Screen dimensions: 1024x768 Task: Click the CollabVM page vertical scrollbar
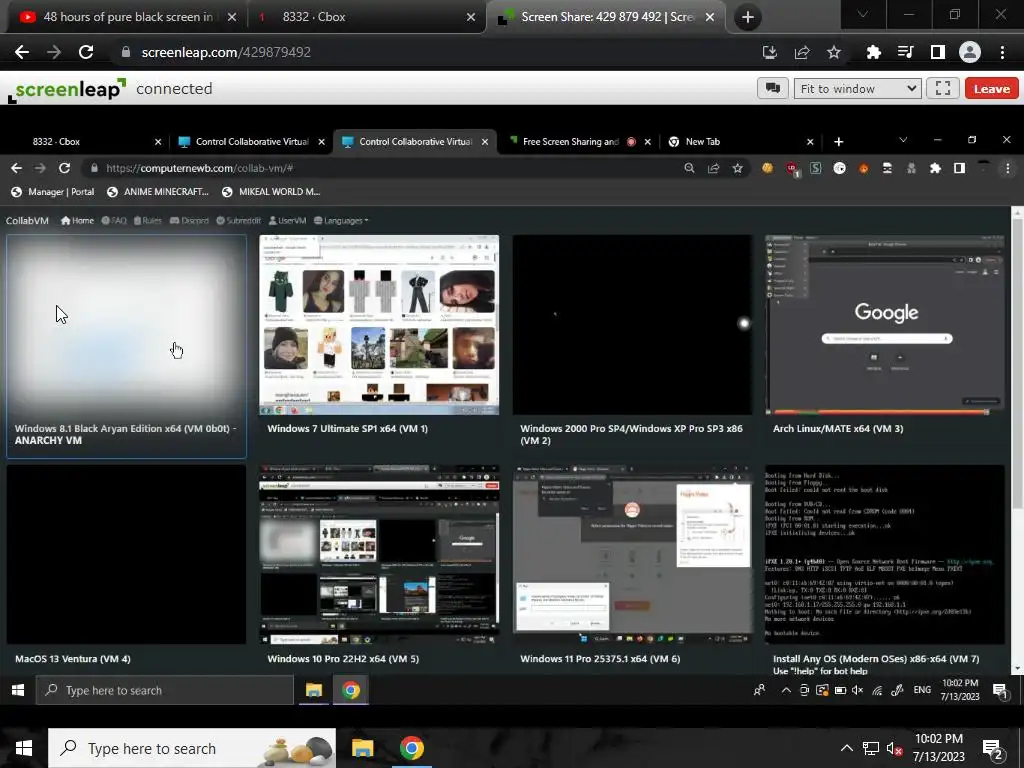[1017, 362]
